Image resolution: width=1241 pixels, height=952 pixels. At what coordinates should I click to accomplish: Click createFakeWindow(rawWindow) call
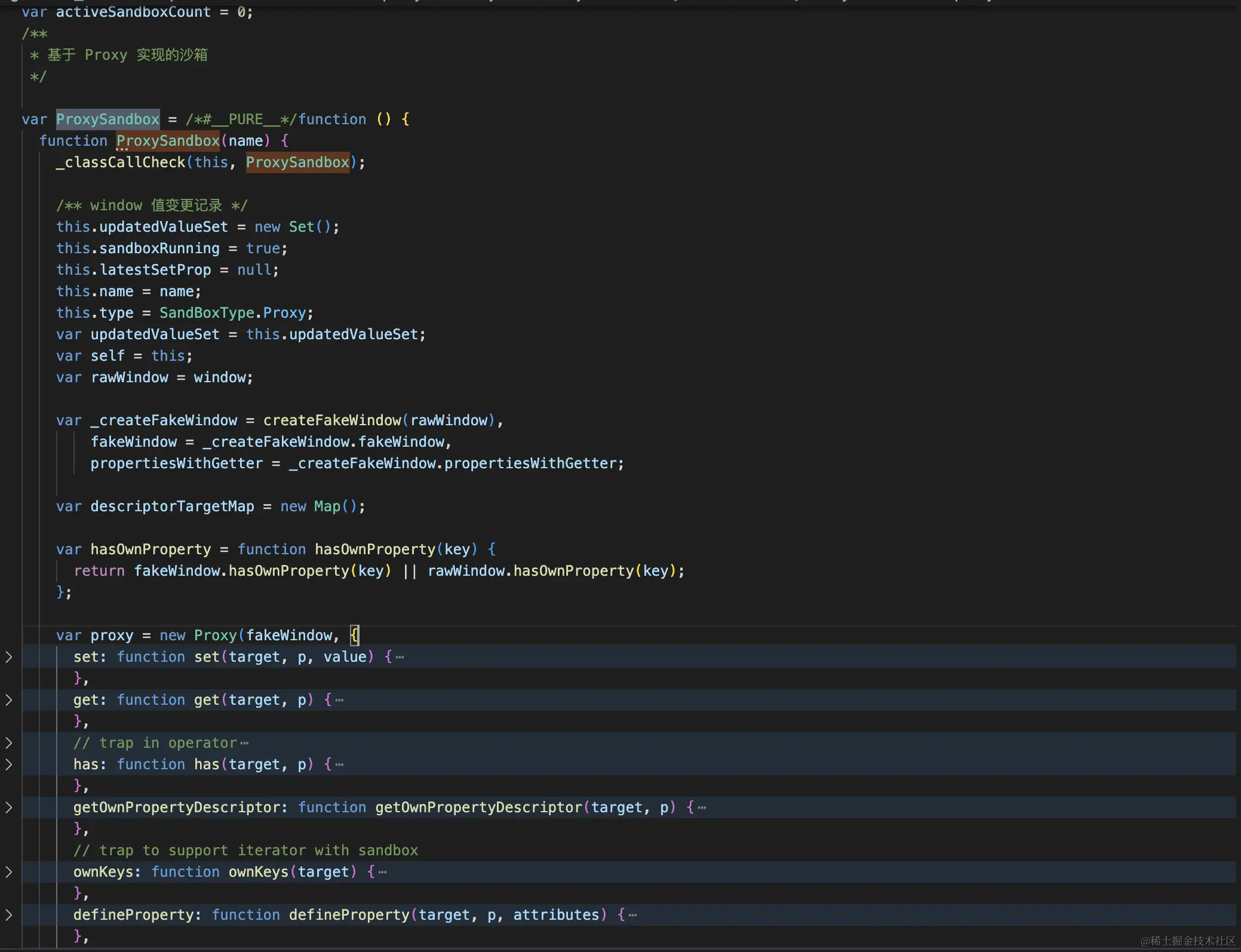(x=379, y=420)
